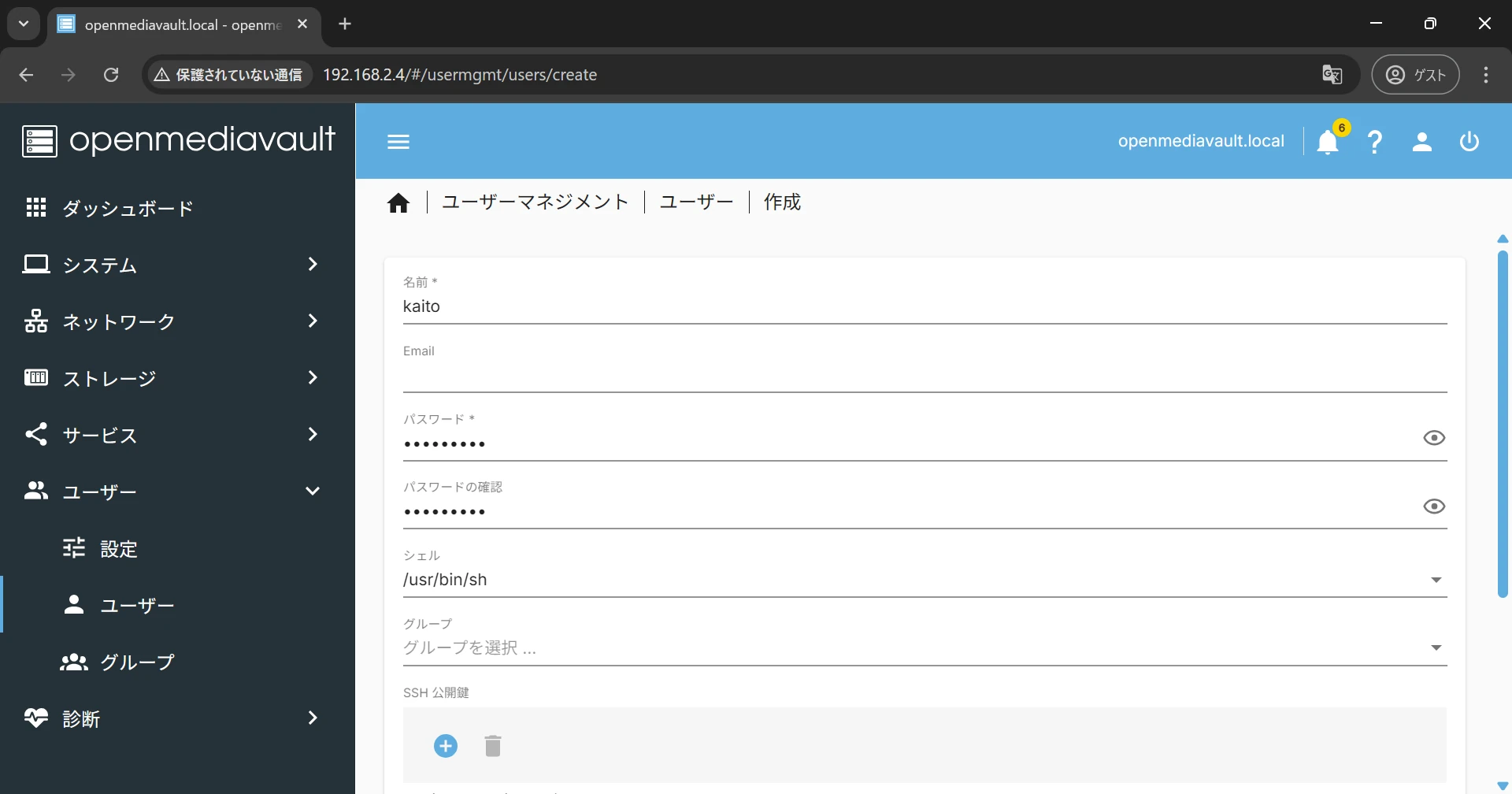This screenshot has width=1512, height=794.
Task: Reload the page in the browser
Action: pyautogui.click(x=111, y=75)
